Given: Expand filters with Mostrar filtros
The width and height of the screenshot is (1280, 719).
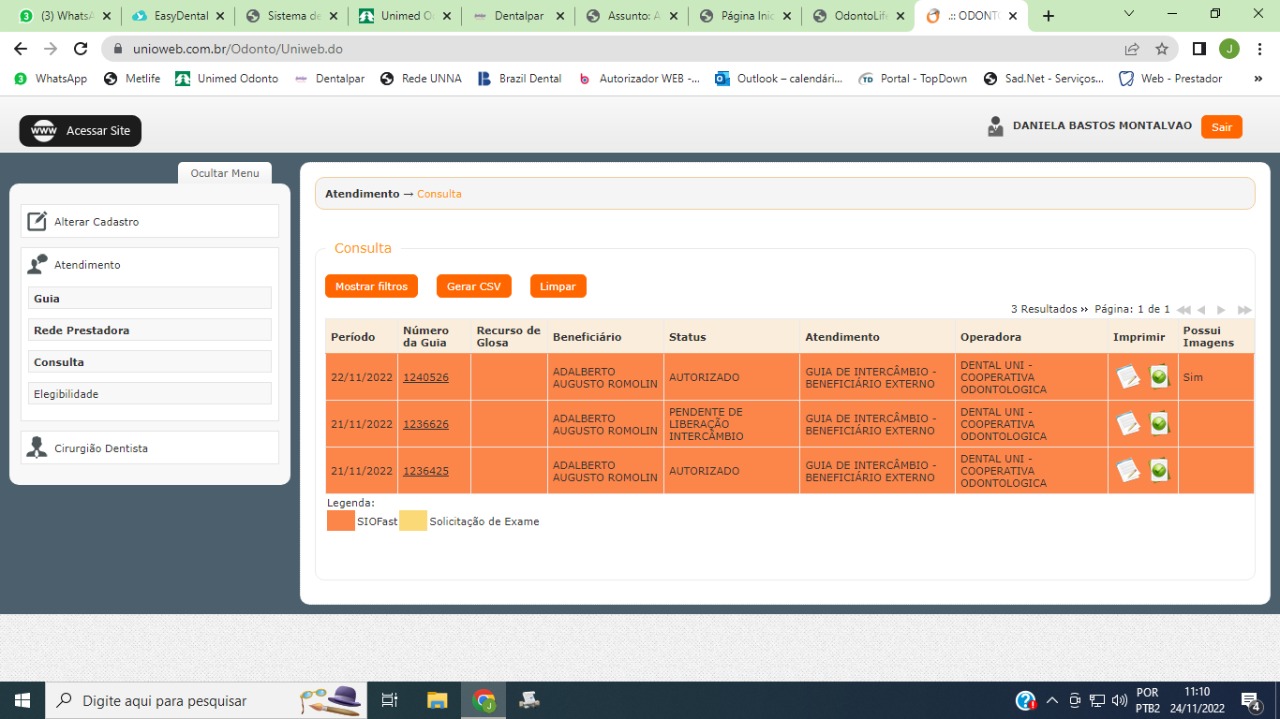Looking at the screenshot, I should click(x=371, y=287).
